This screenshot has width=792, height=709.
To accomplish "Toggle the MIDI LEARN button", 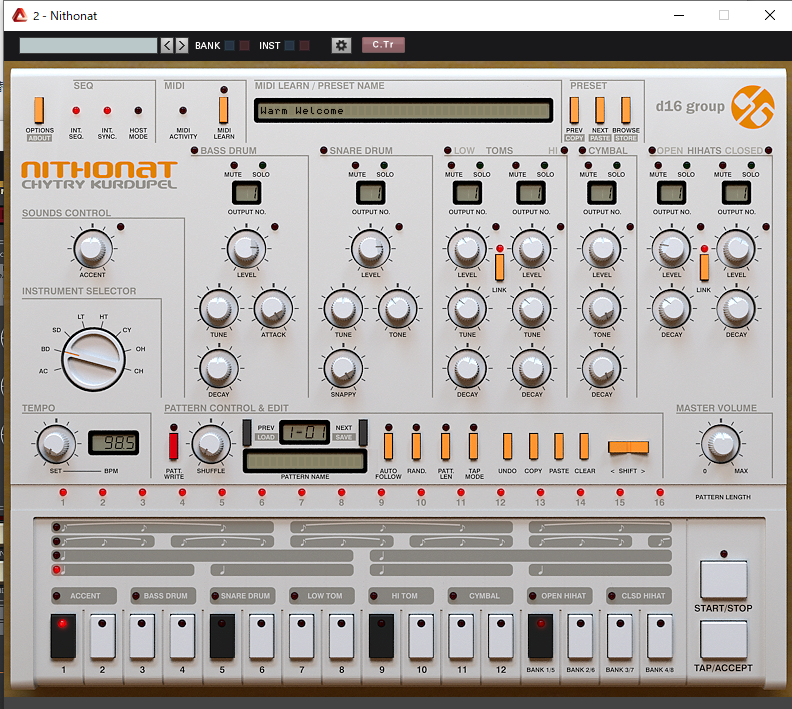I will click(223, 110).
